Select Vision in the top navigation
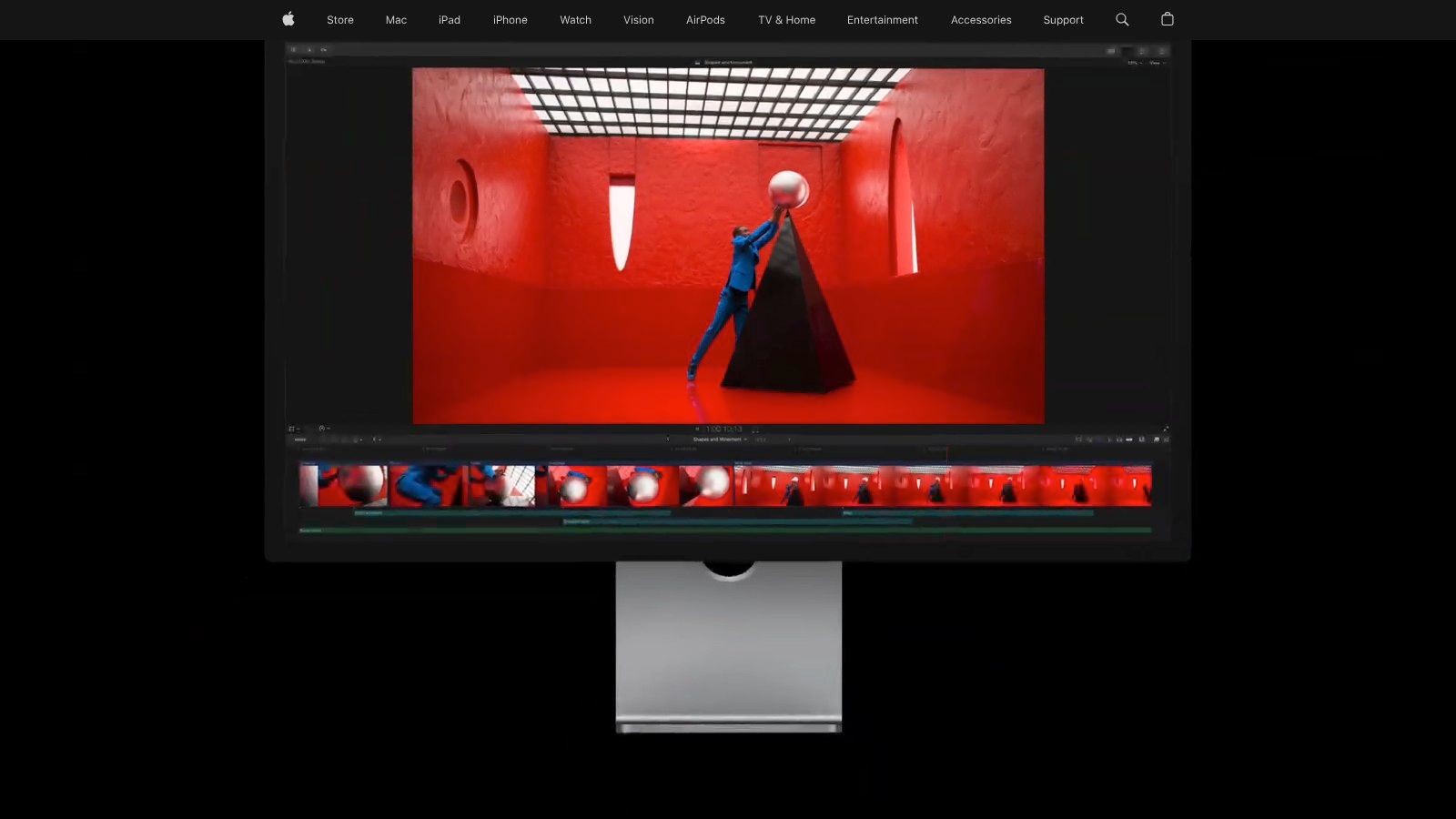Screen dimensions: 1456x819 (638, 20)
